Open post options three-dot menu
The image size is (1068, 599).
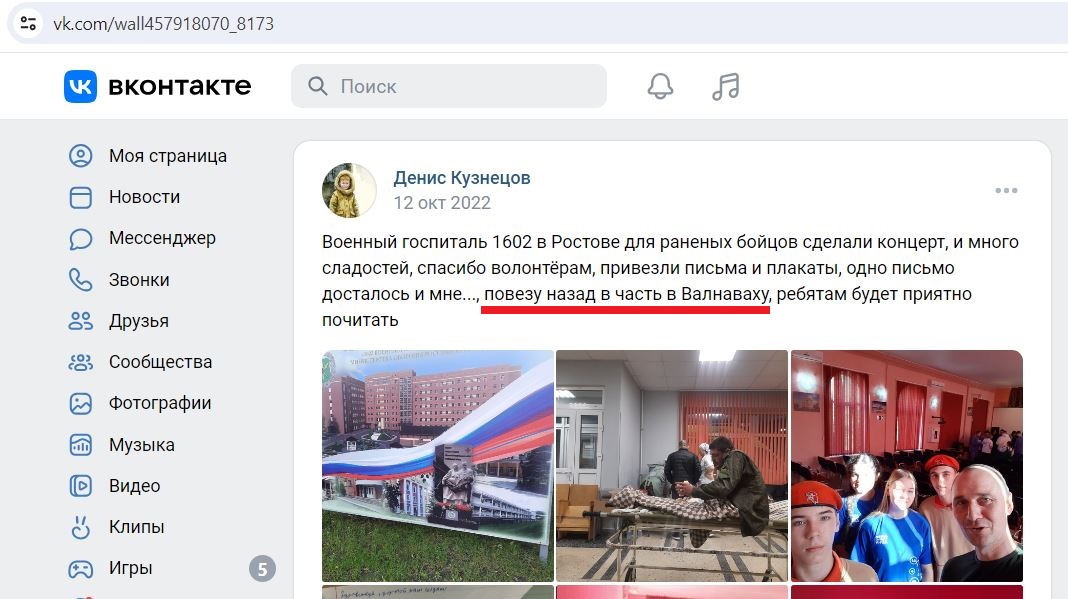(1006, 191)
